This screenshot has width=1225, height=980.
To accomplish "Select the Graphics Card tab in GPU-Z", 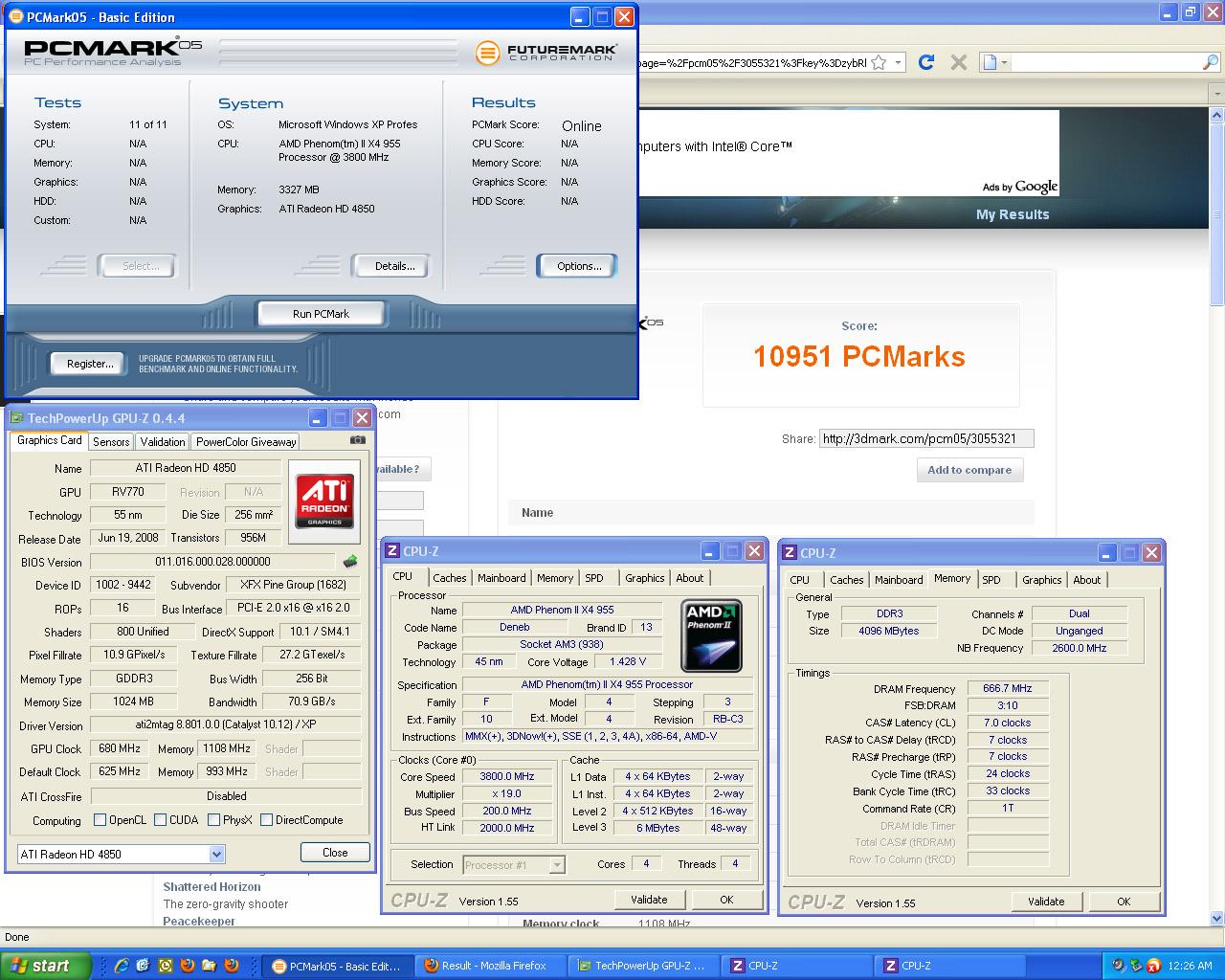I will [50, 440].
